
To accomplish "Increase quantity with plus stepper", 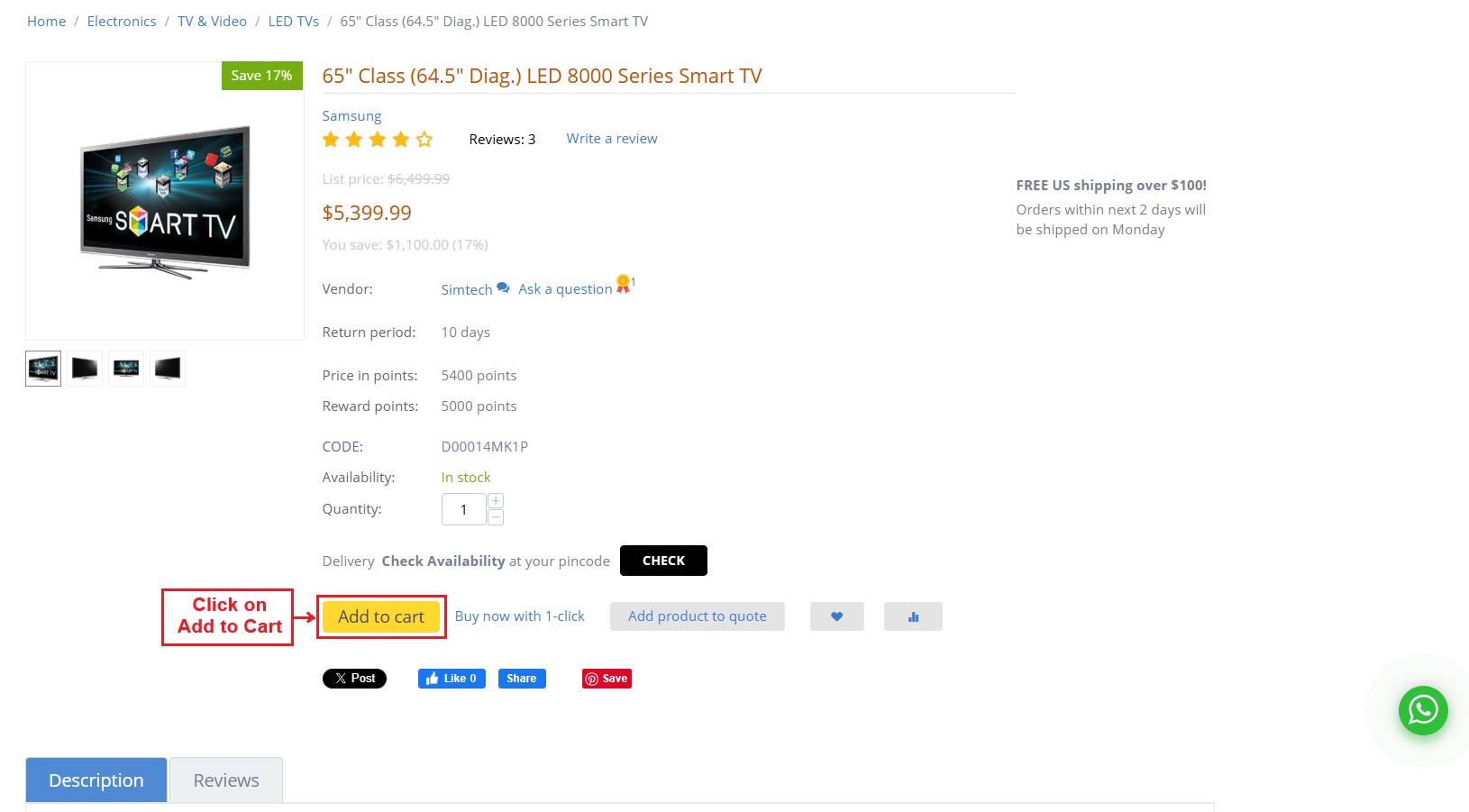I will point(496,501).
